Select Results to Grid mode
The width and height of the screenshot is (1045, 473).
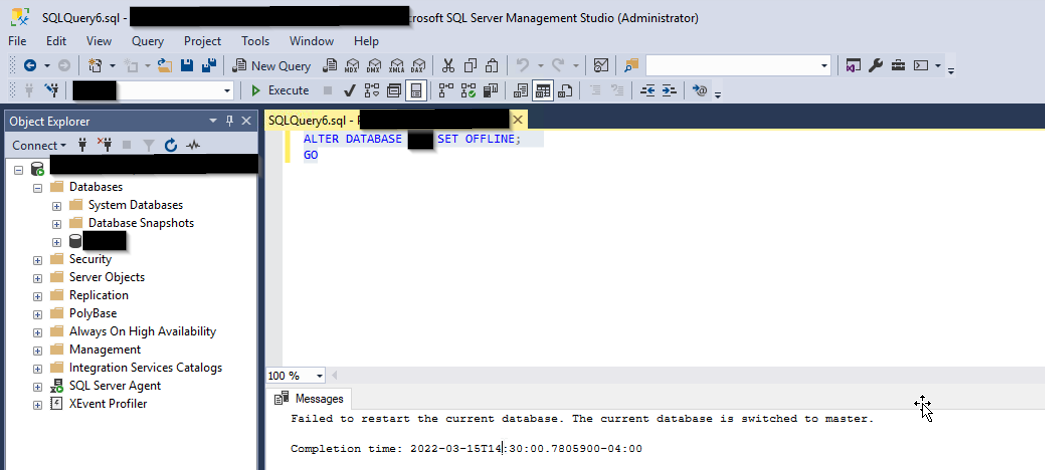543,90
